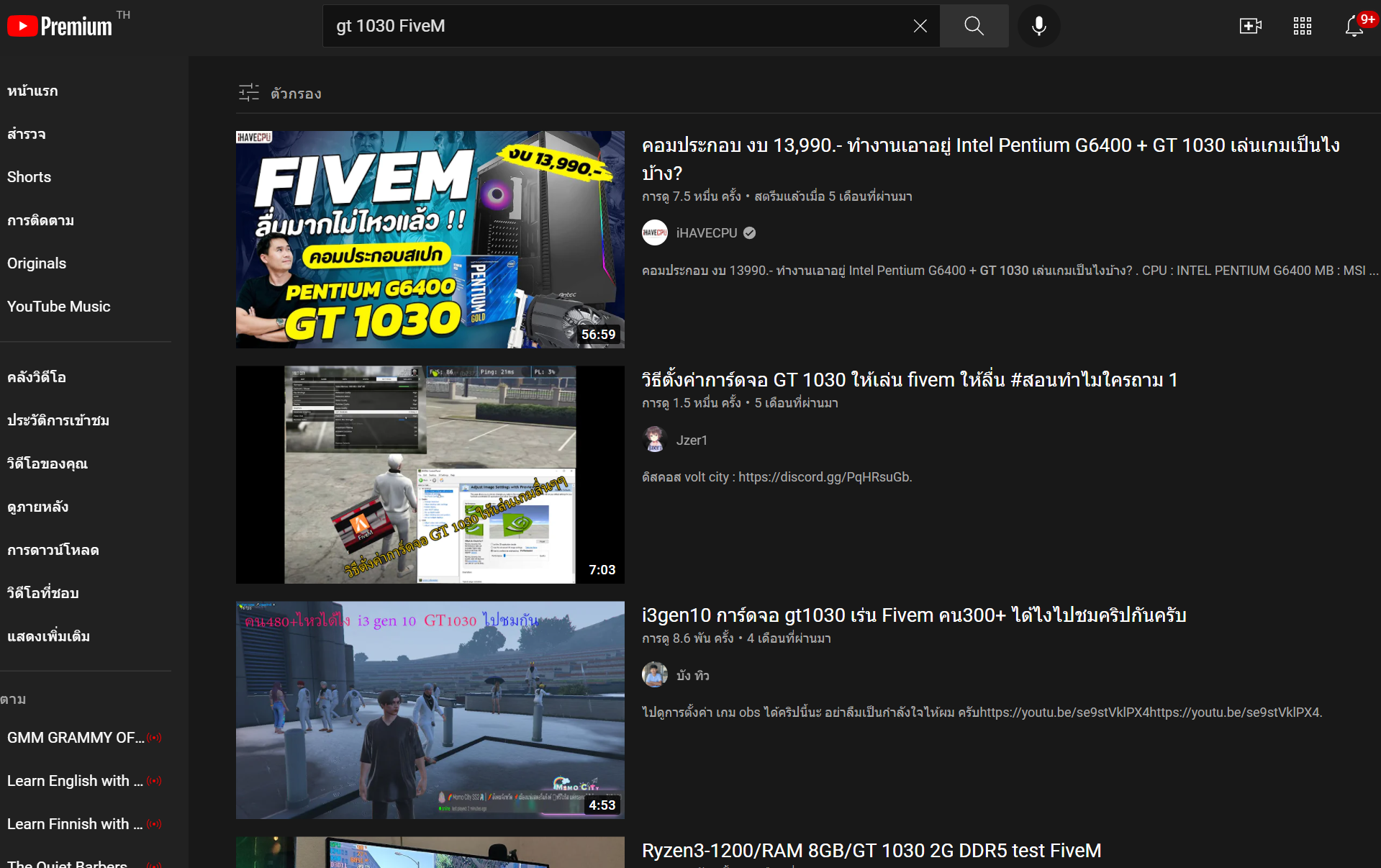Play the FIVEM GT 1030 thumbnail, 56:59
This screenshot has width=1381, height=868.
point(430,240)
